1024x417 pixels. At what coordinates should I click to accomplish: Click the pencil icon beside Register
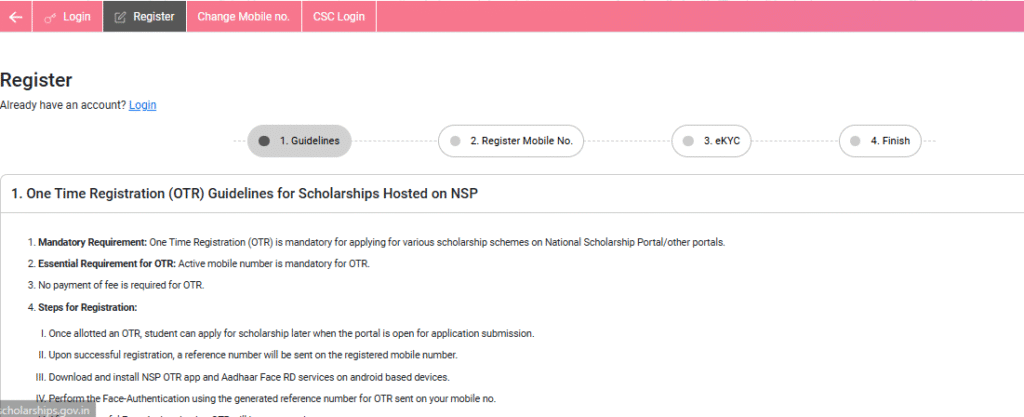(x=121, y=17)
